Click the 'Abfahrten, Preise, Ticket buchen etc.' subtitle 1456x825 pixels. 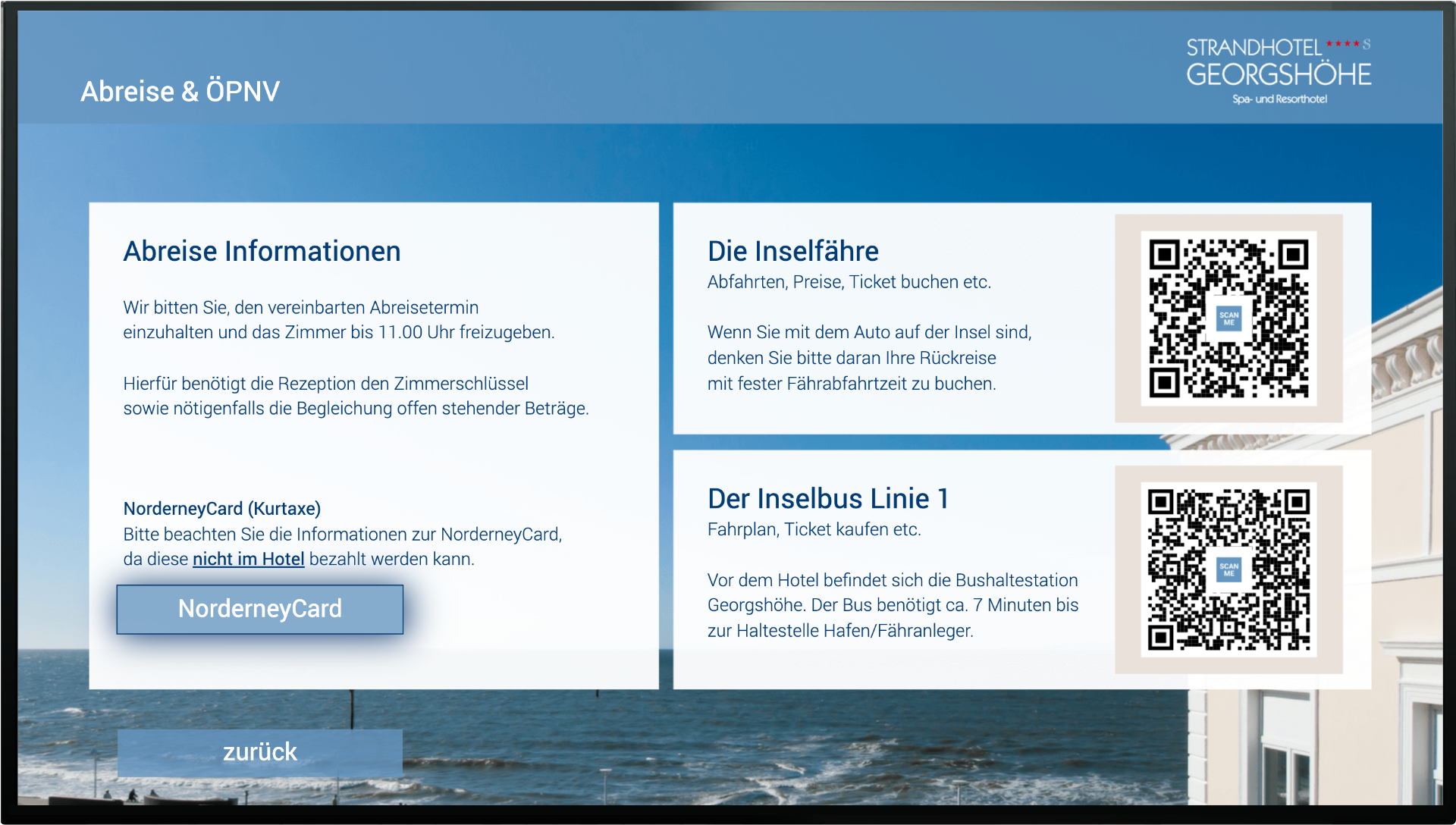click(x=849, y=282)
